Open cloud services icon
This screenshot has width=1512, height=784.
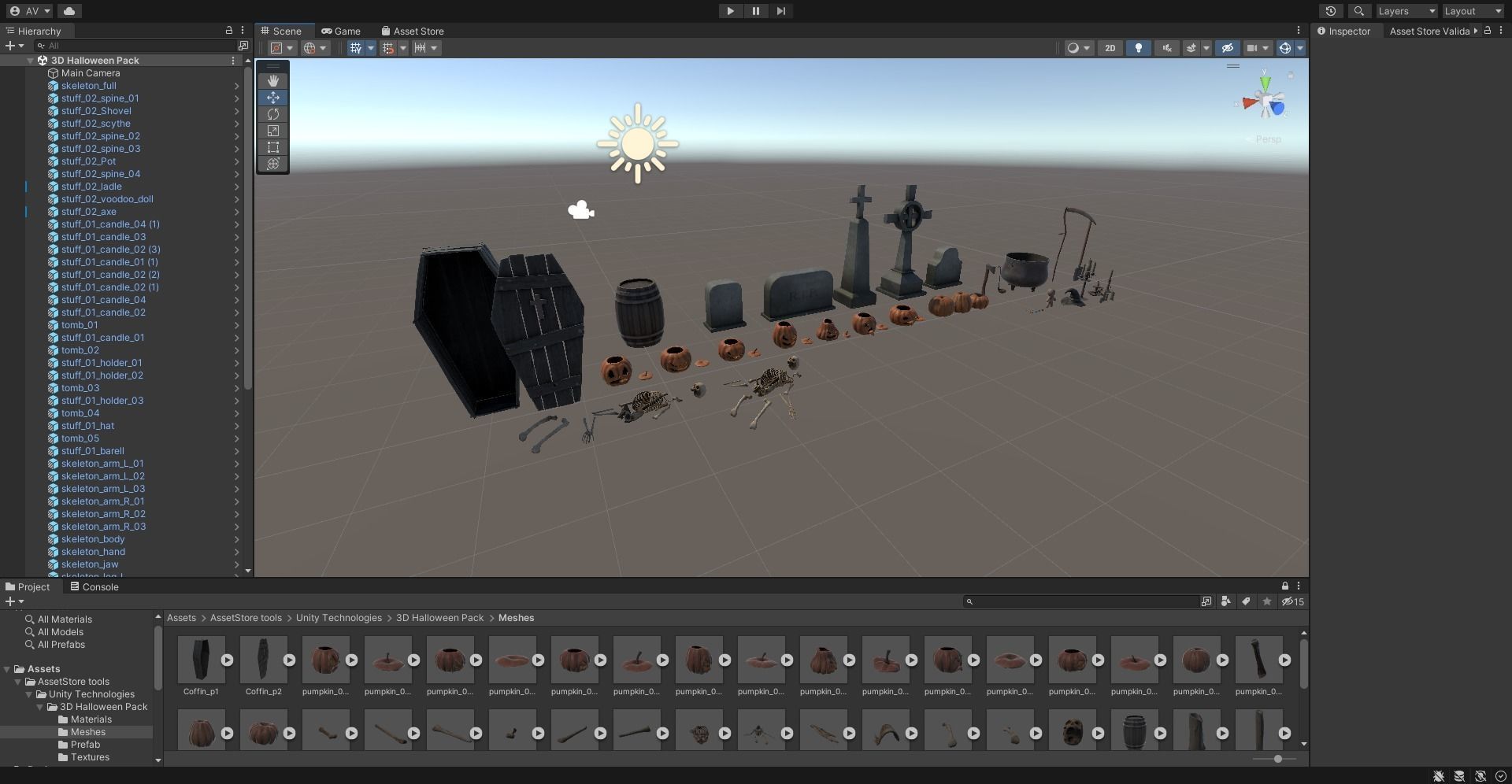(69, 11)
